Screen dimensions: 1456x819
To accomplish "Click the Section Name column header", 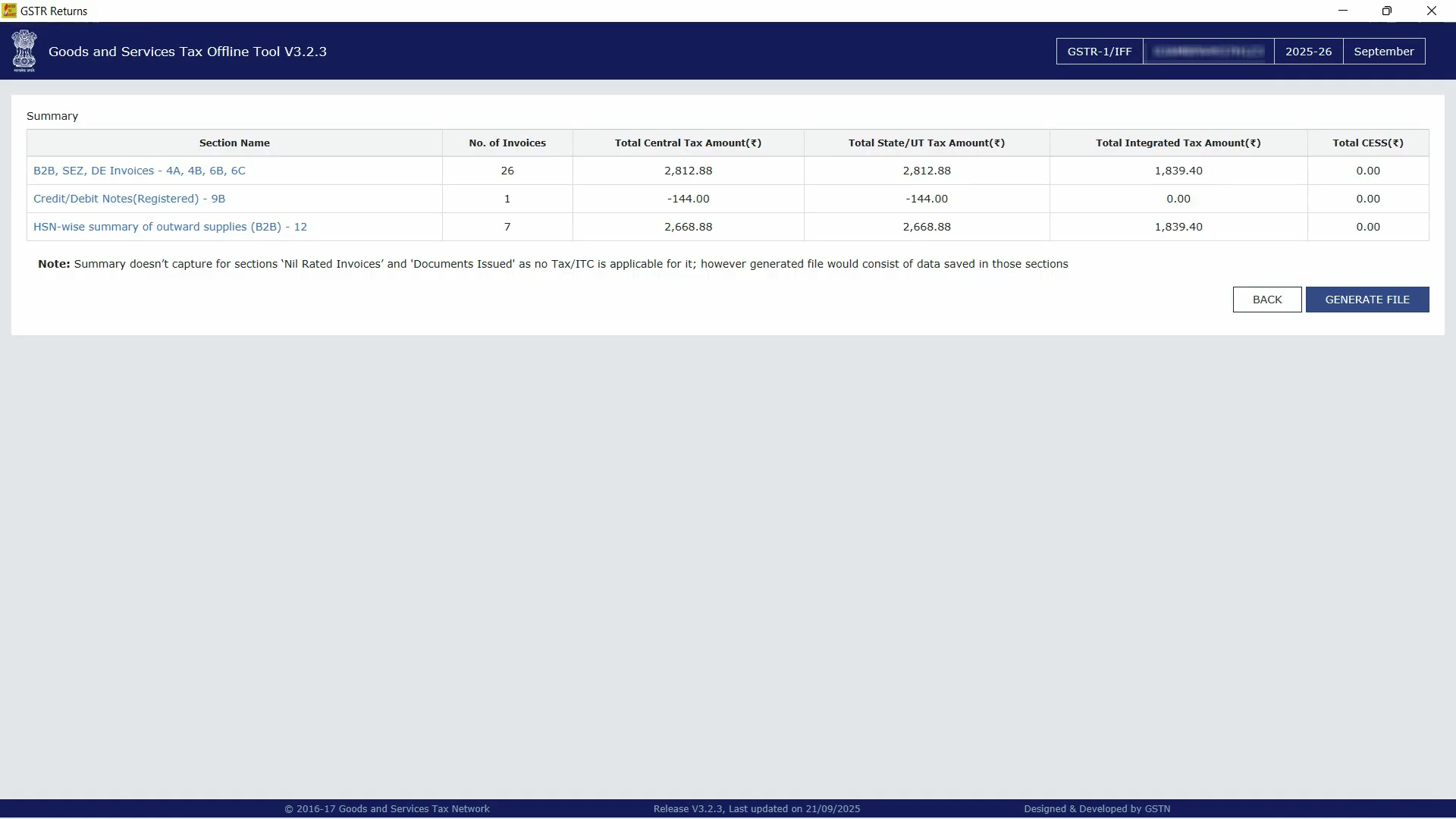I will (234, 143).
